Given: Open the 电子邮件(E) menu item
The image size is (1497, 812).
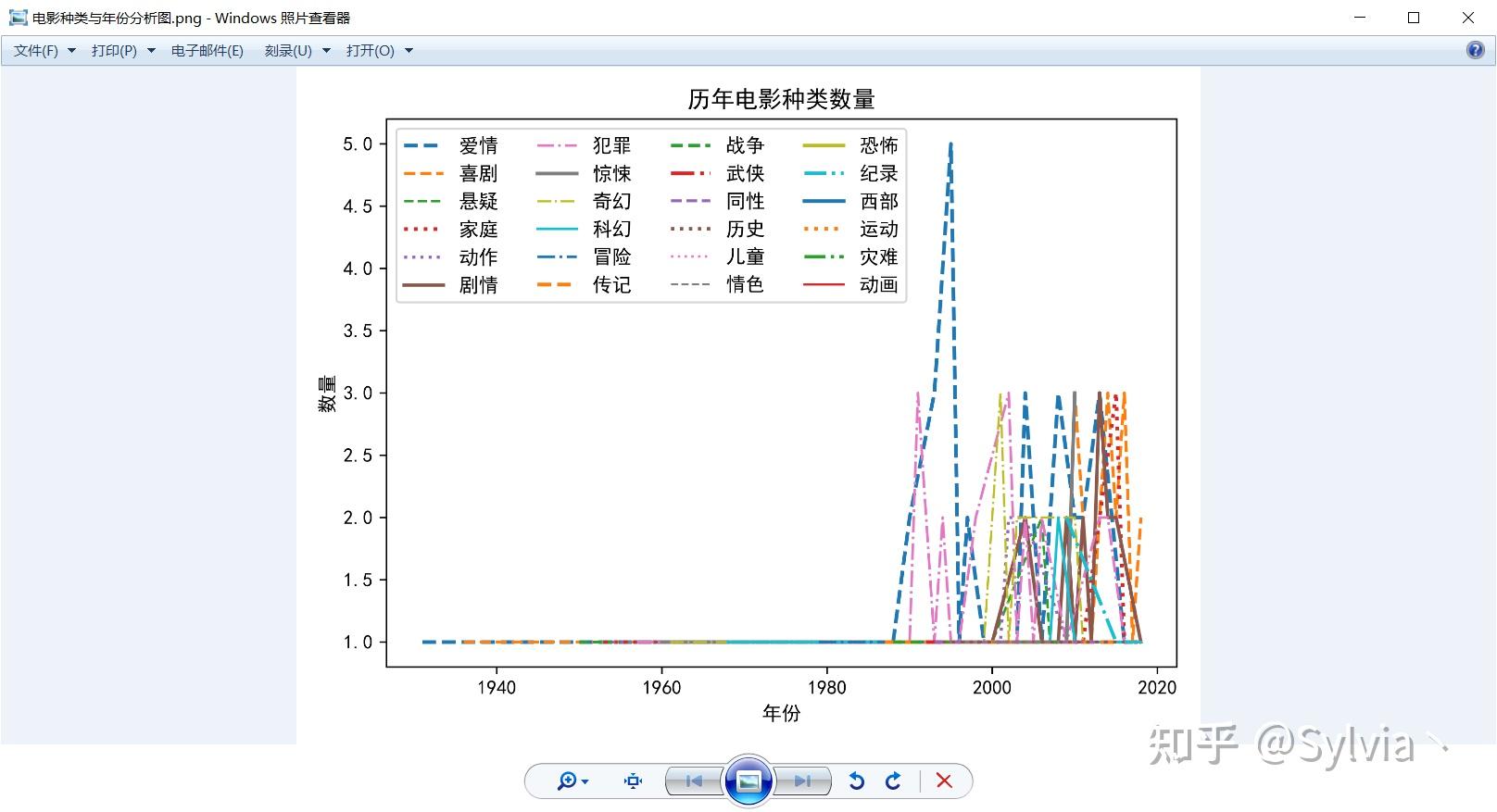Looking at the screenshot, I should tap(208, 51).
